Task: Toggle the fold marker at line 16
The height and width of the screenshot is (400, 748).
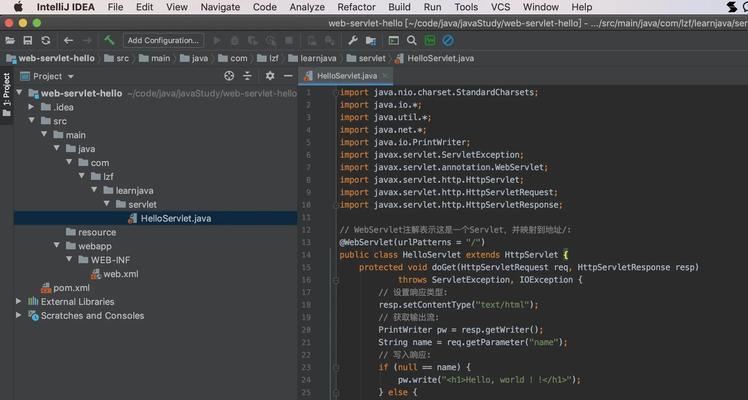Action: point(335,280)
